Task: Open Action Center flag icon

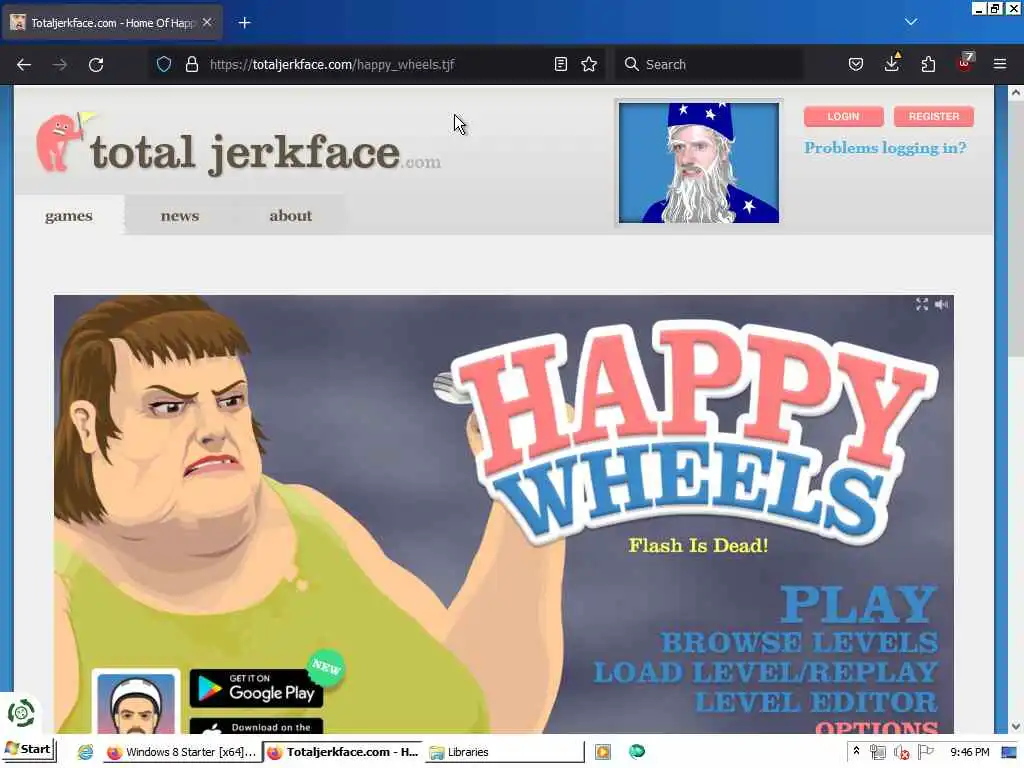Action: tap(925, 752)
